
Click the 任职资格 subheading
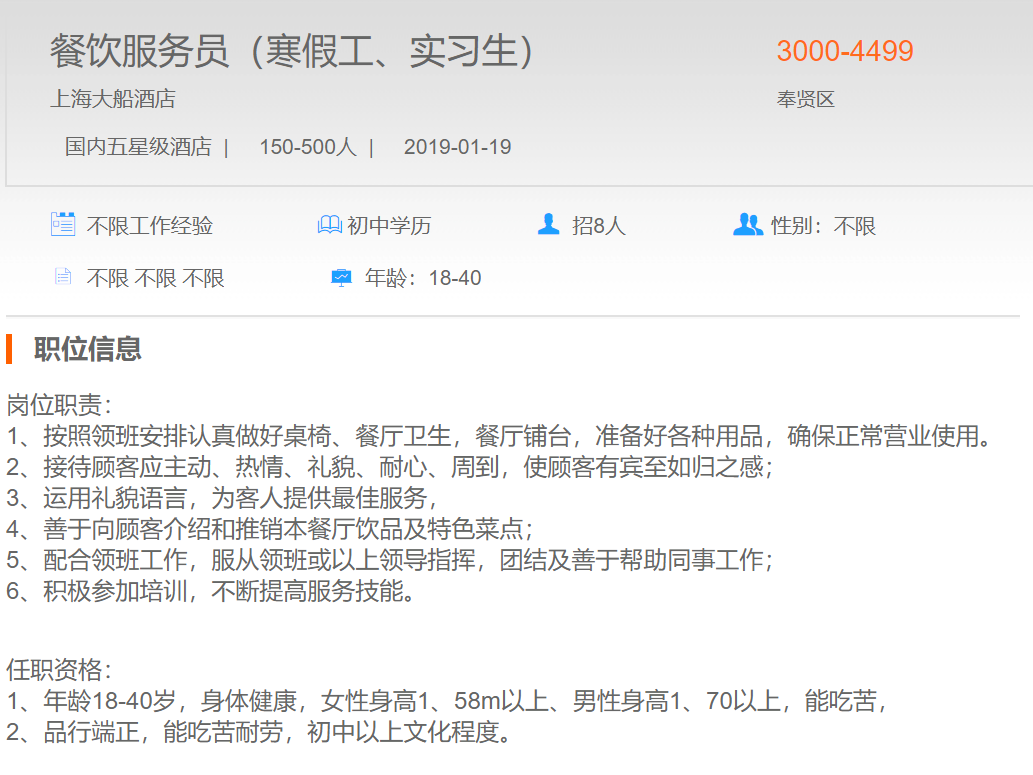[59, 669]
